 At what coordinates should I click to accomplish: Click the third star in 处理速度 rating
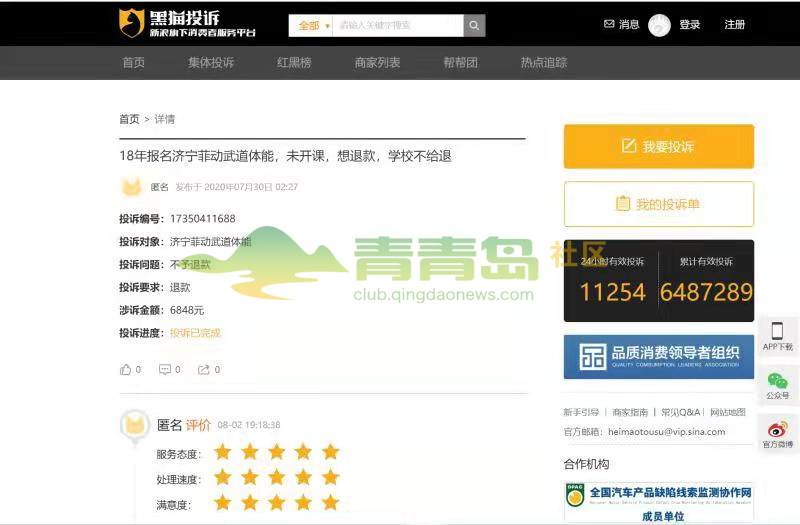(x=277, y=477)
